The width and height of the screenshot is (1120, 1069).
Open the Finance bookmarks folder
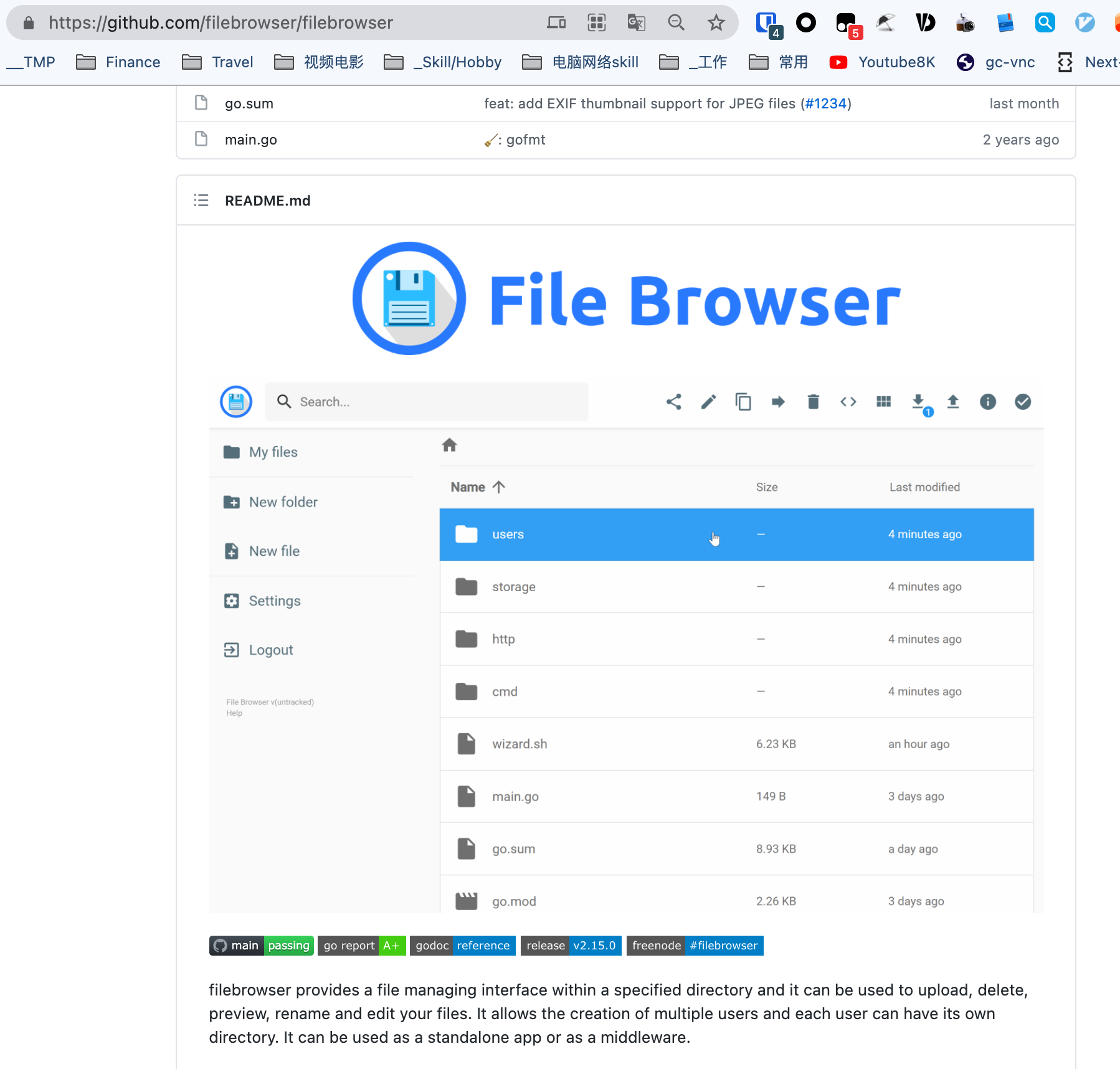tap(118, 62)
